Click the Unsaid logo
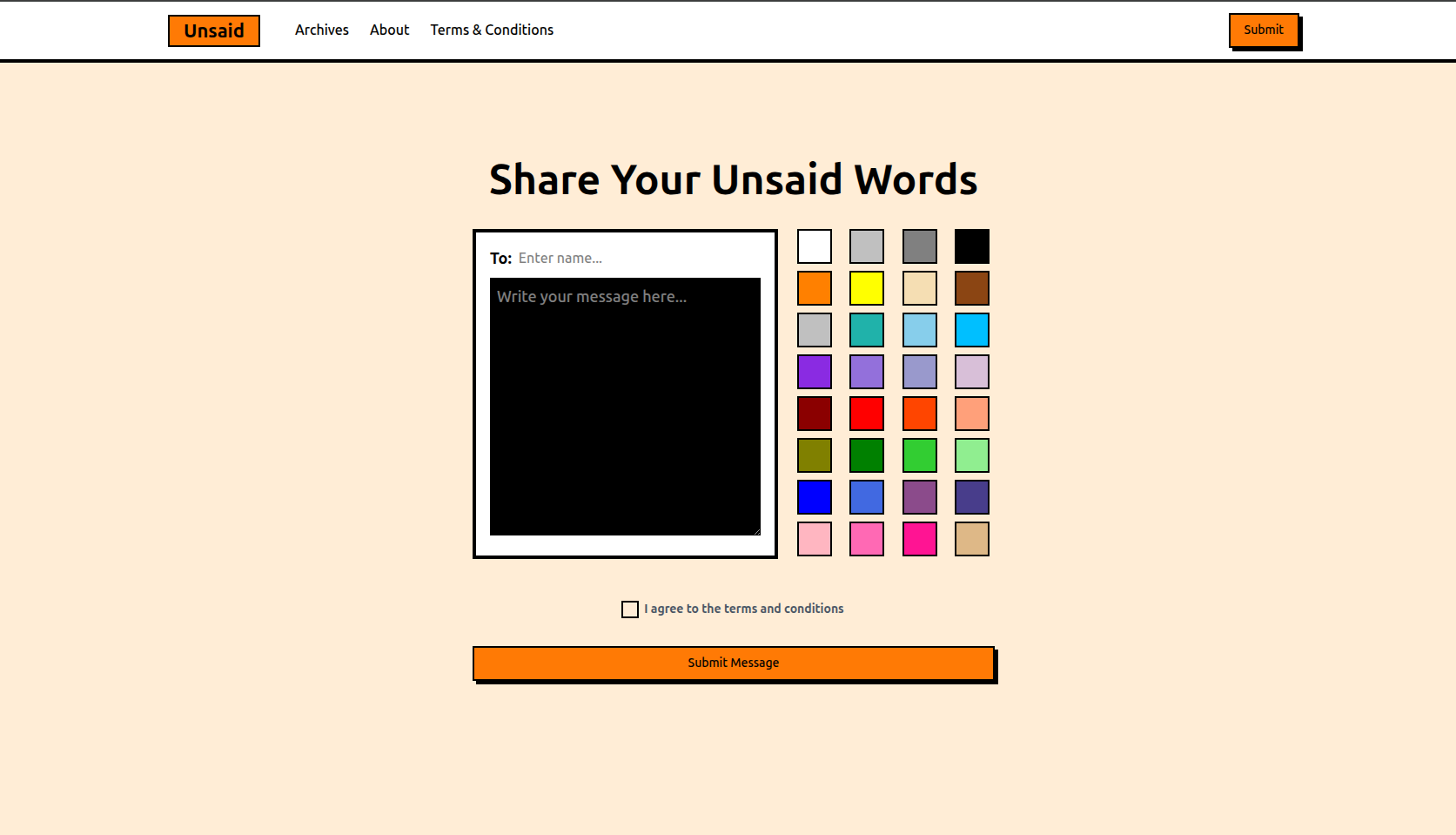1456x835 pixels. click(214, 30)
